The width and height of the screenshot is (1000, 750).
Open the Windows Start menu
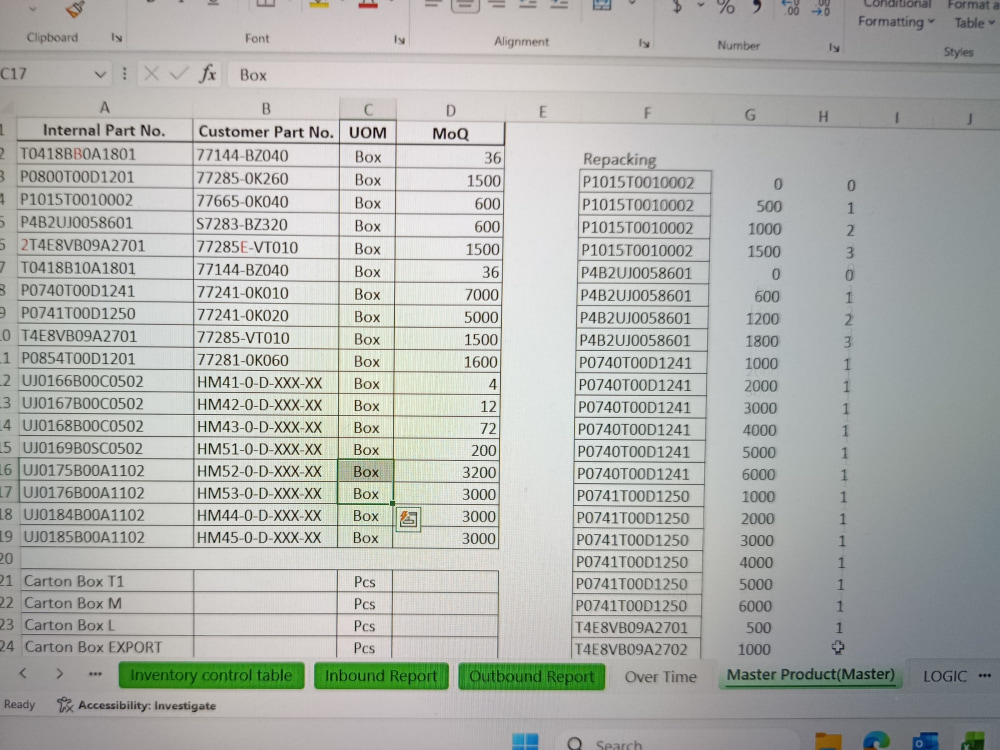point(526,742)
